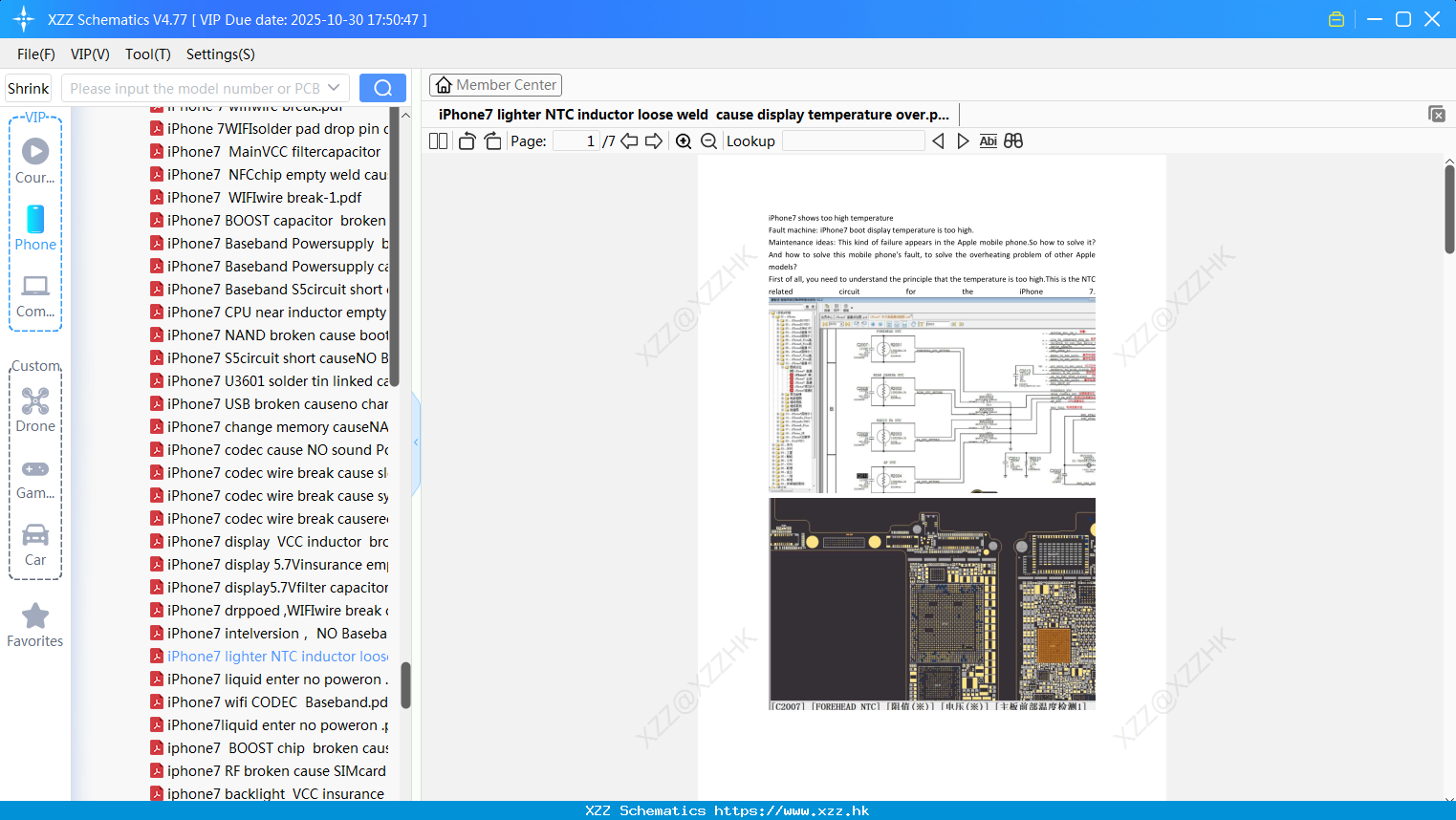Open the Settings(S) menu
Viewport: 1456px width, 820px height.
tap(221, 54)
